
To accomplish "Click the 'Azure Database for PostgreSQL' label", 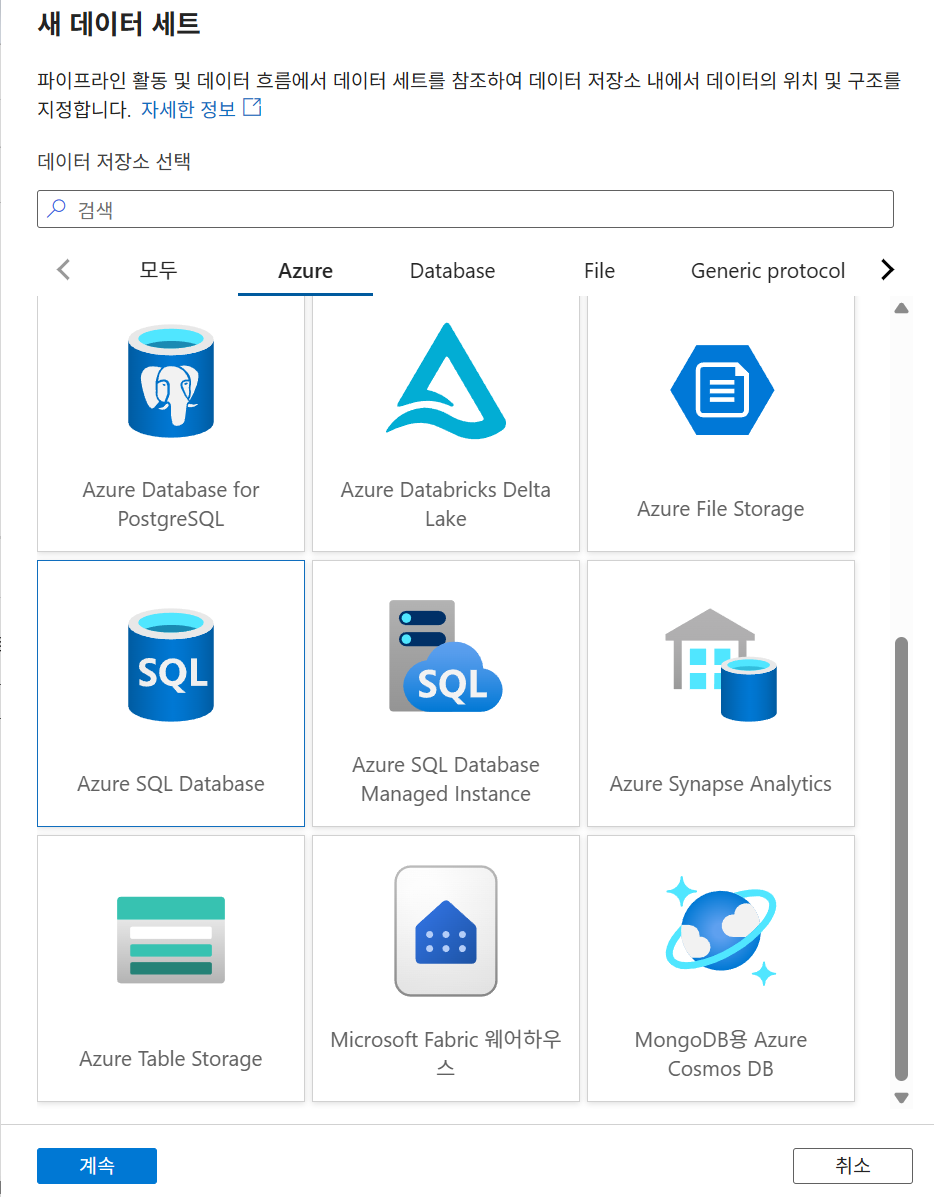I will click(171, 504).
